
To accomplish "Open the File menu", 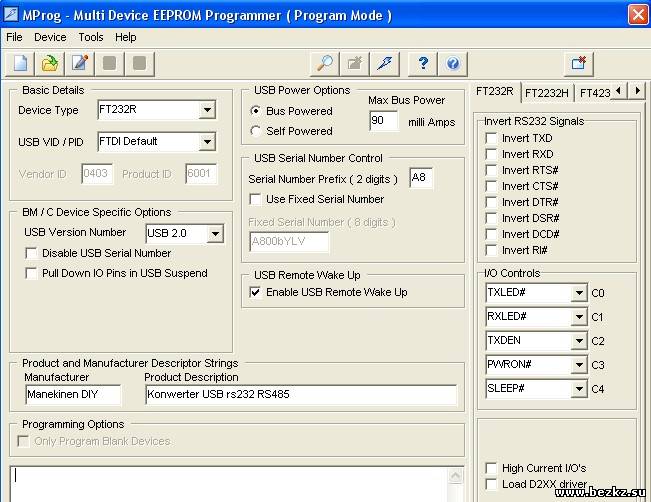I will click(x=14, y=37).
